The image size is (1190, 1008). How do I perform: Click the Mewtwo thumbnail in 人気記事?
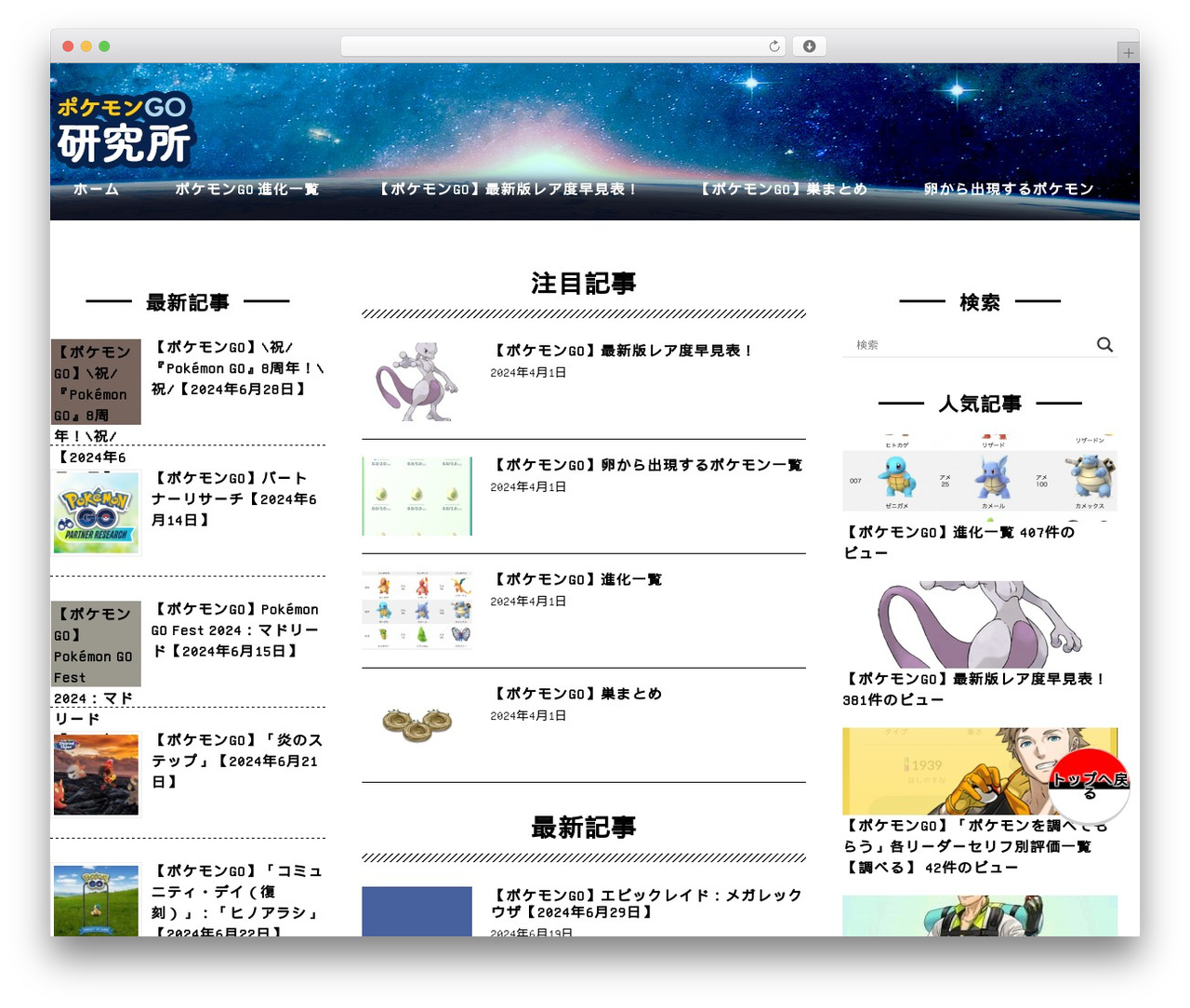(x=980, y=624)
